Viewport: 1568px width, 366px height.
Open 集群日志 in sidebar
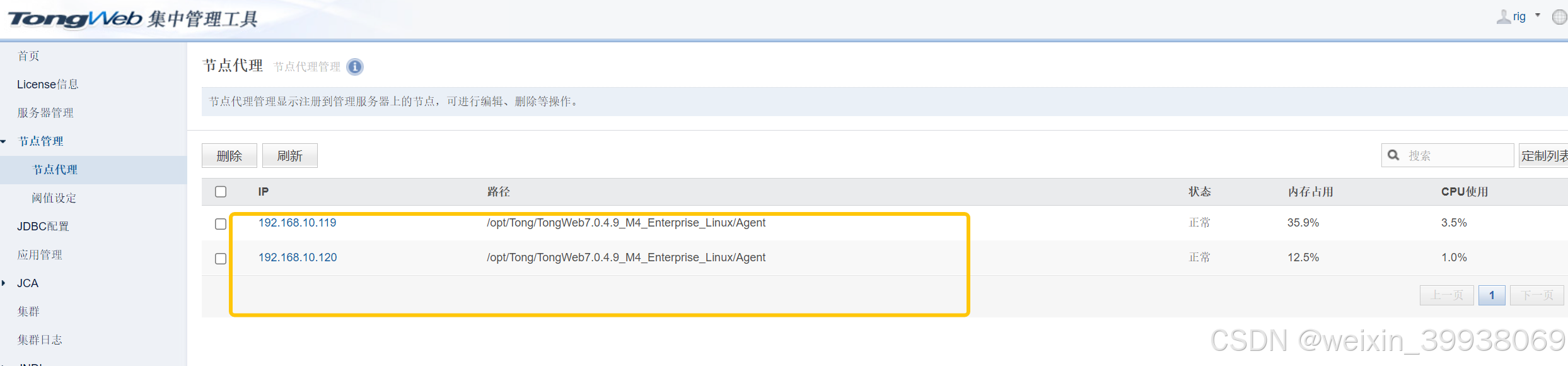tap(40, 340)
